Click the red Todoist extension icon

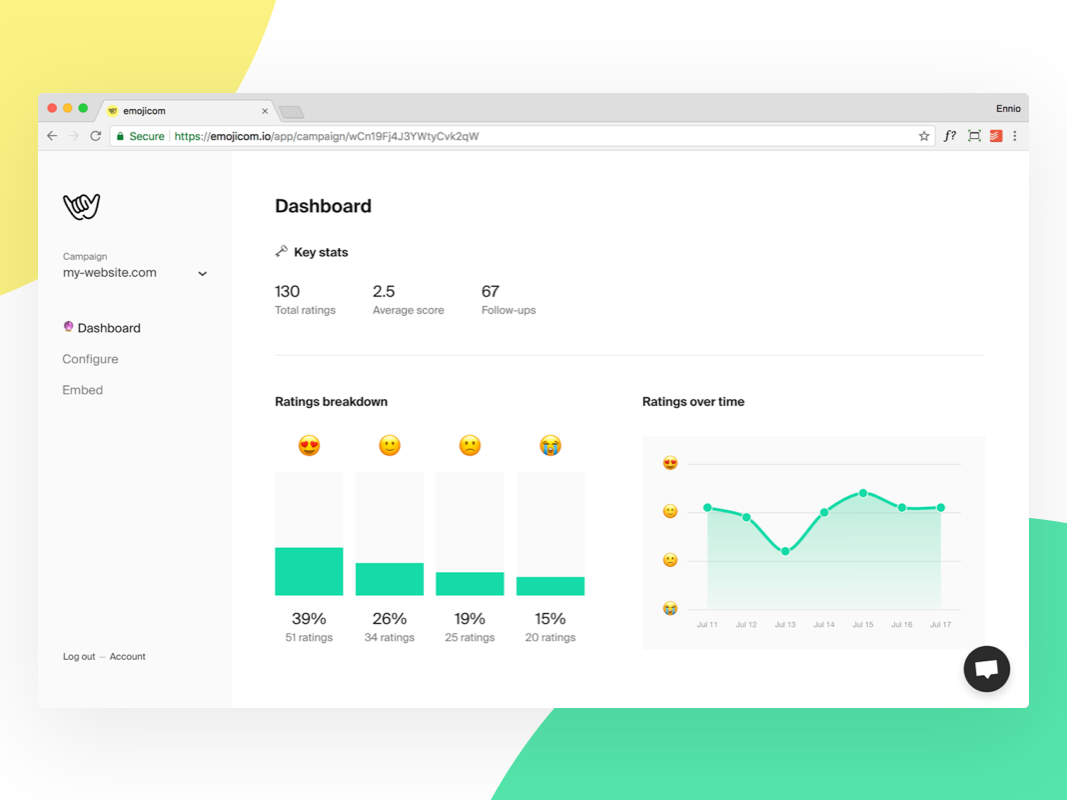click(996, 136)
